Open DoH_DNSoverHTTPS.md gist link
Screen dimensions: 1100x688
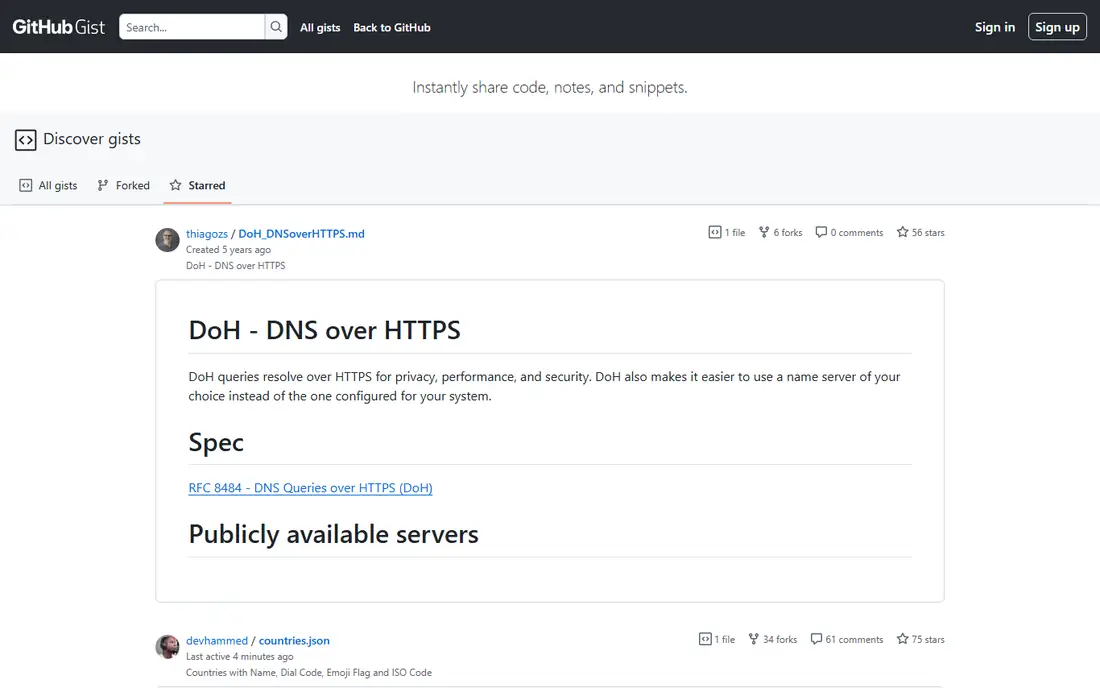coord(302,234)
